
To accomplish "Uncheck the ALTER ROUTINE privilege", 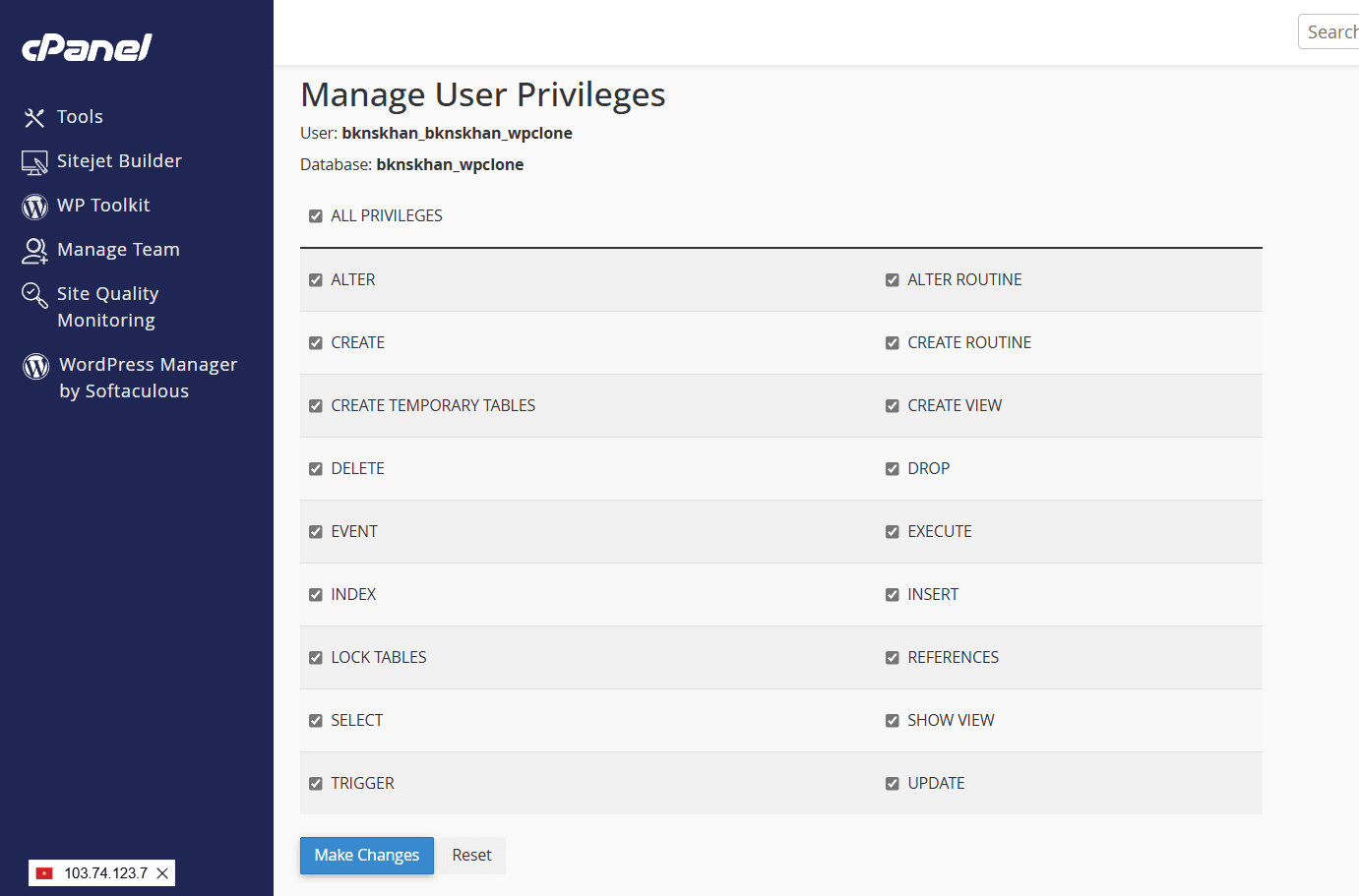I will (893, 280).
